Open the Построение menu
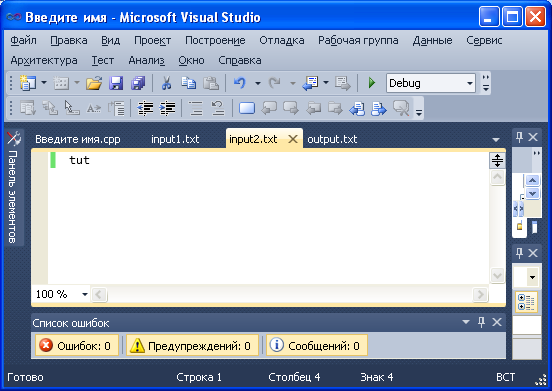Image resolution: width=552 pixels, height=391 pixels. 215,40
